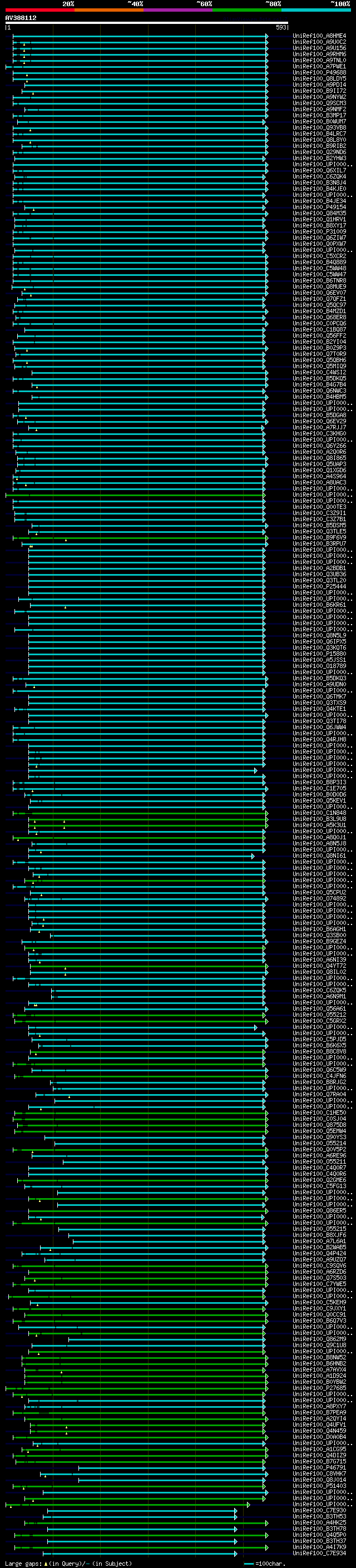Select label UniRef100_Q00TE3
Image resolution: width=356 pixels, height=1568 pixels.
319,506
